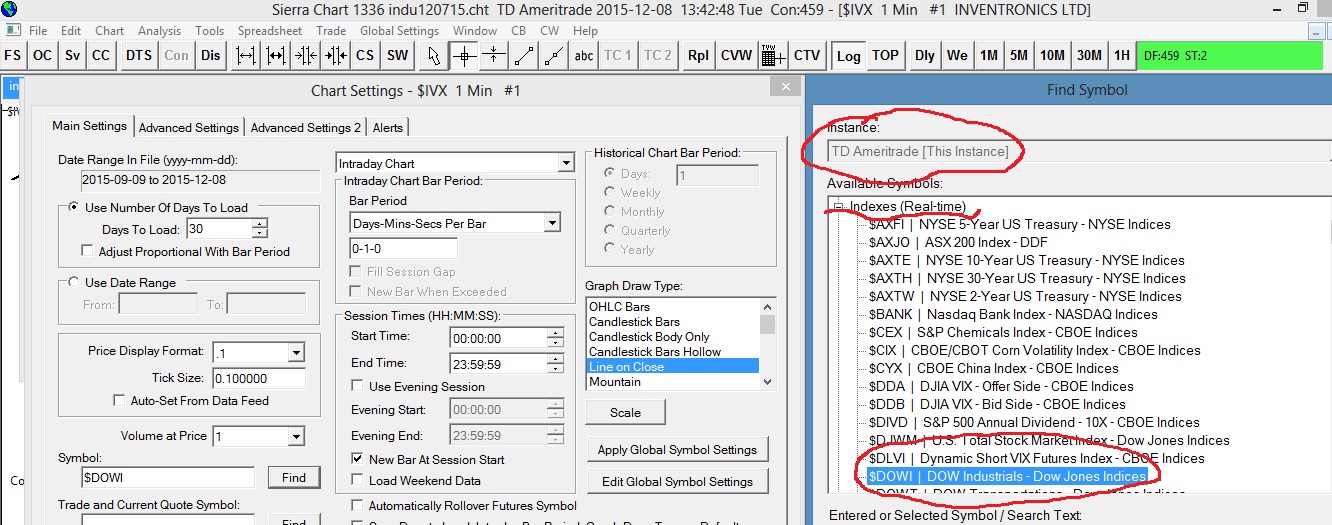This screenshot has width=1332, height=525.
Task: Open the TVW grid window icon
Action: click(x=773, y=55)
